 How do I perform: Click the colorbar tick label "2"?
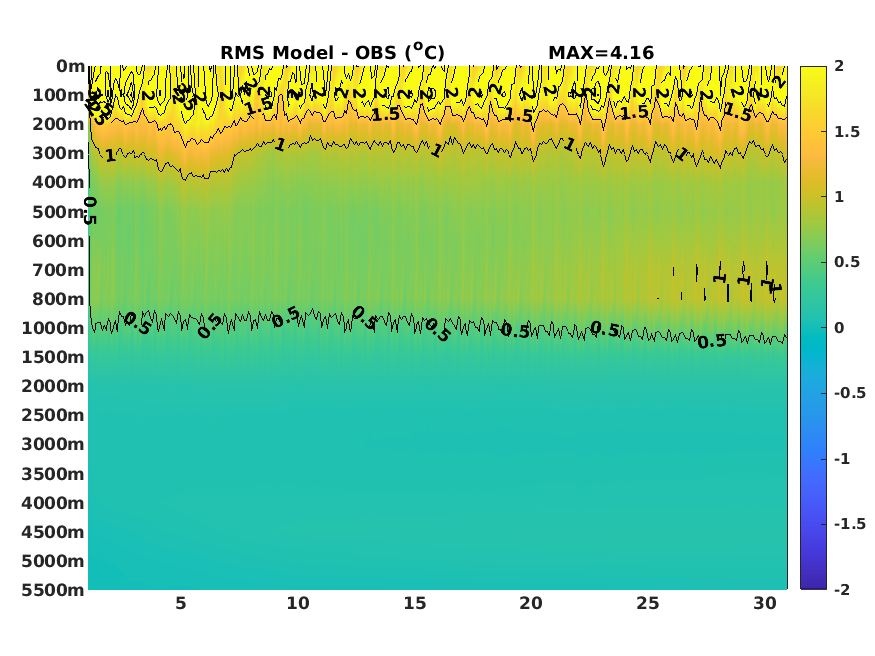pos(839,66)
